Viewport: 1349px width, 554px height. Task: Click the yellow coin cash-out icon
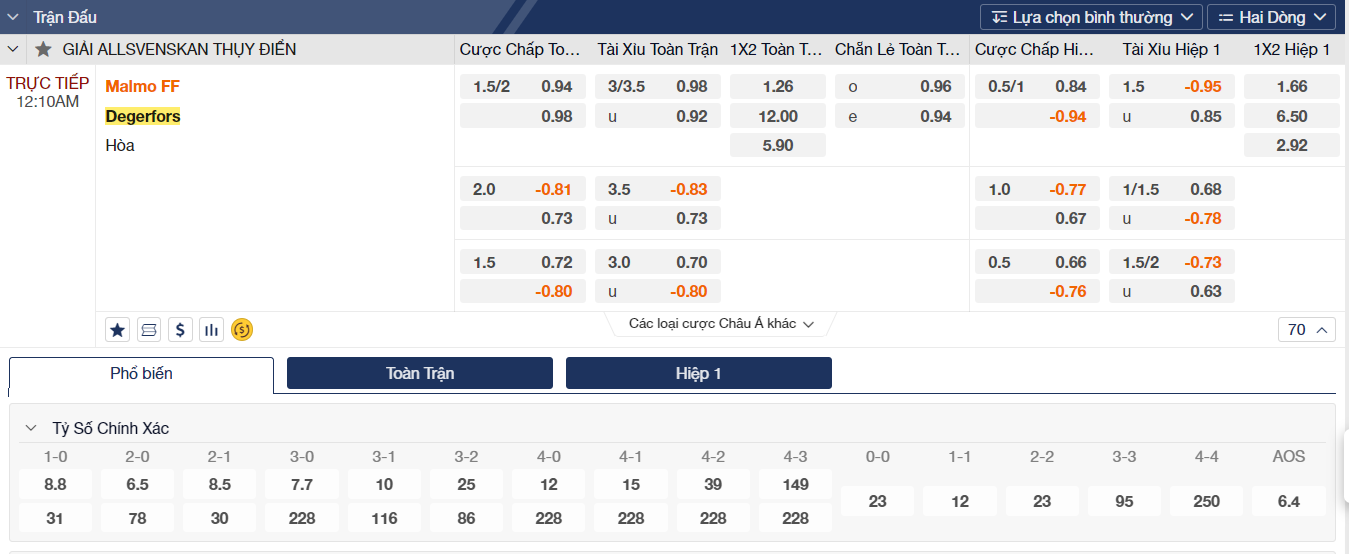point(242,329)
